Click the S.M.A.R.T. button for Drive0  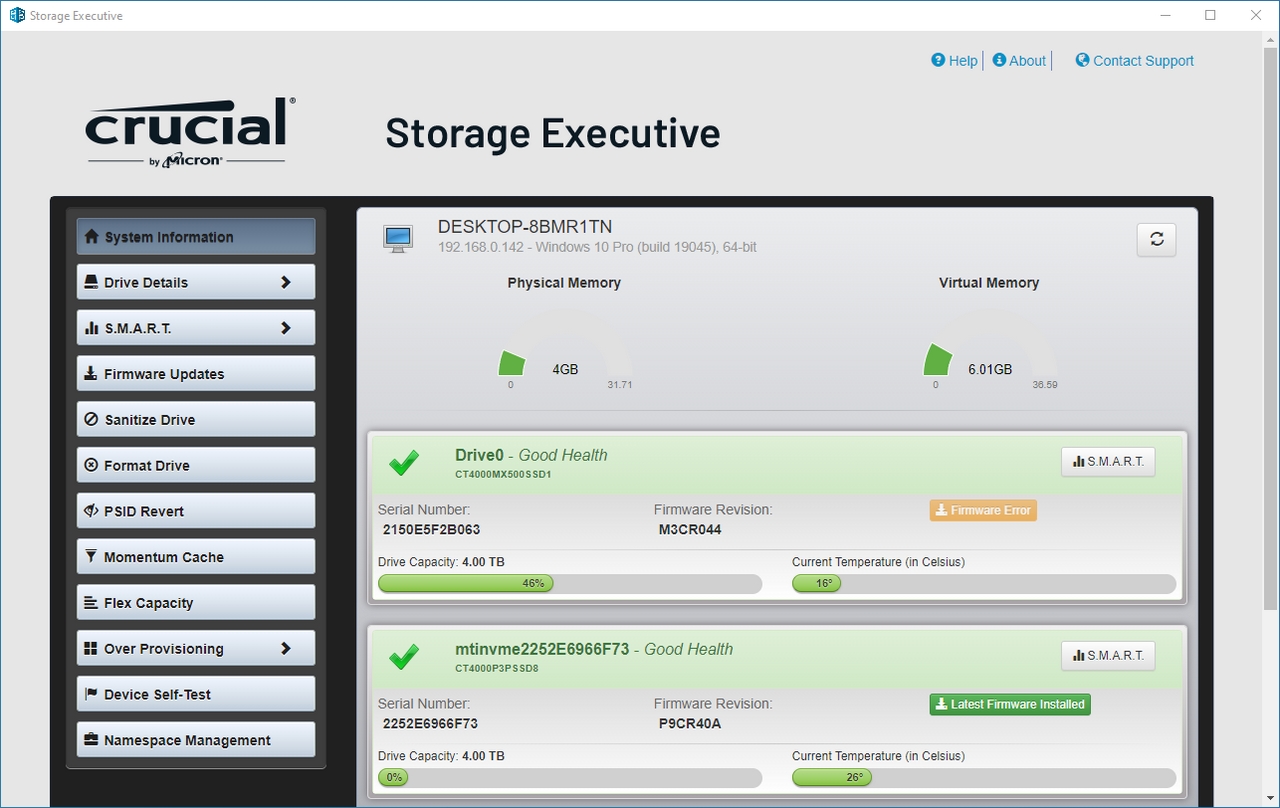(1108, 461)
